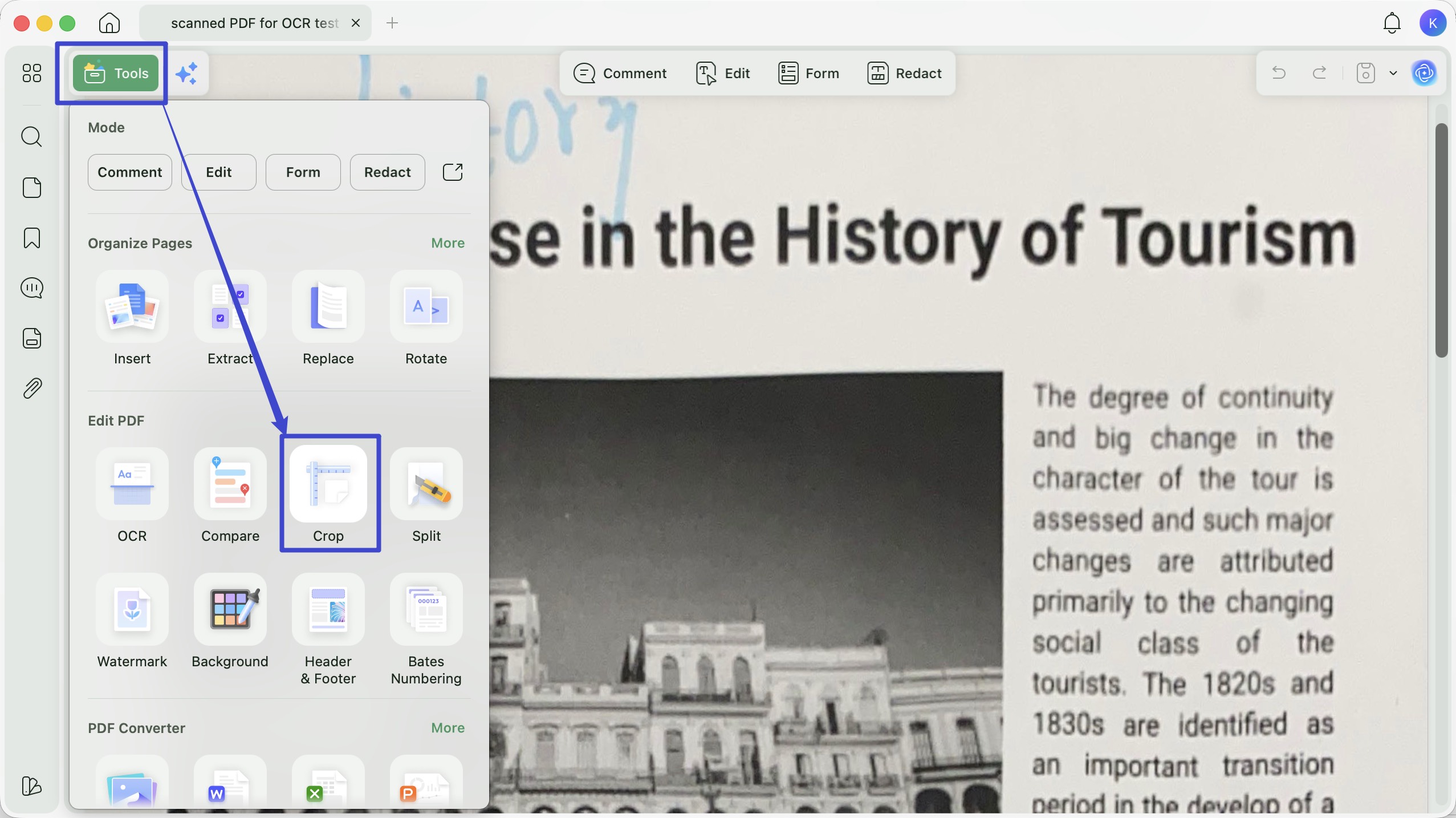Screen dimensions: 1456x818
Task: Click the black-and-white building photo
Action: (x=746, y=592)
